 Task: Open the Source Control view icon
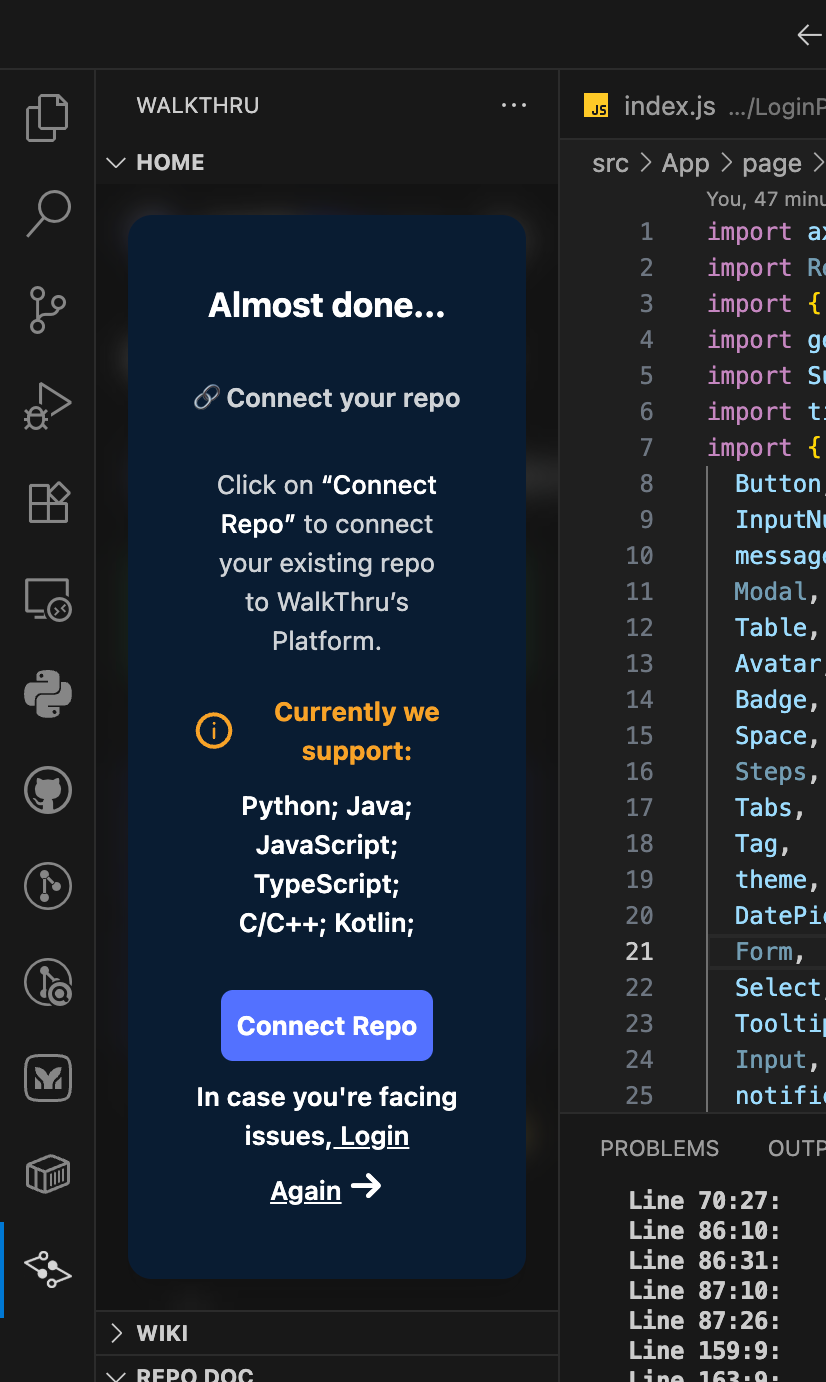tap(47, 310)
